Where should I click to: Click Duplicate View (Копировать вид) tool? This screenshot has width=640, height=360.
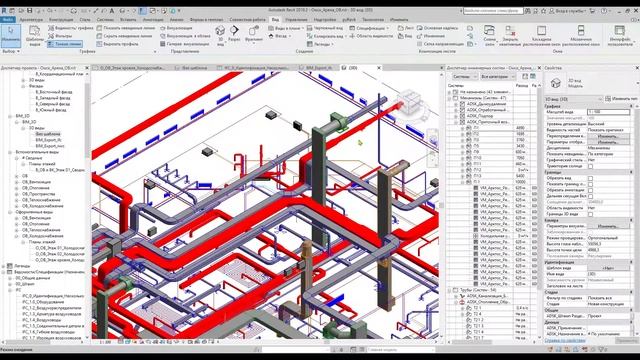click(x=326, y=36)
